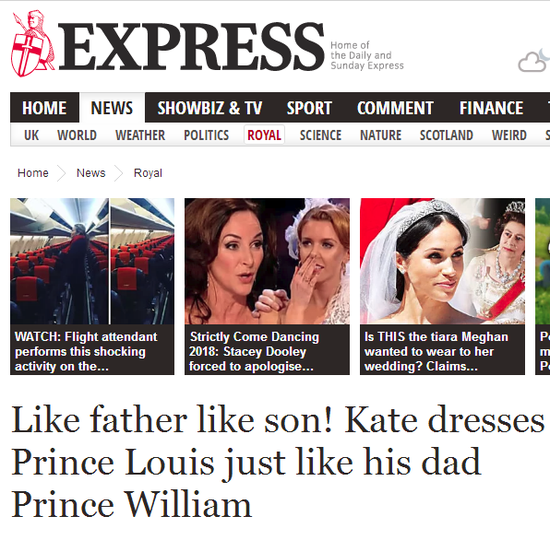Screen dimensions: 550x540
Task: Open the COMMENT section
Action: (x=395, y=108)
